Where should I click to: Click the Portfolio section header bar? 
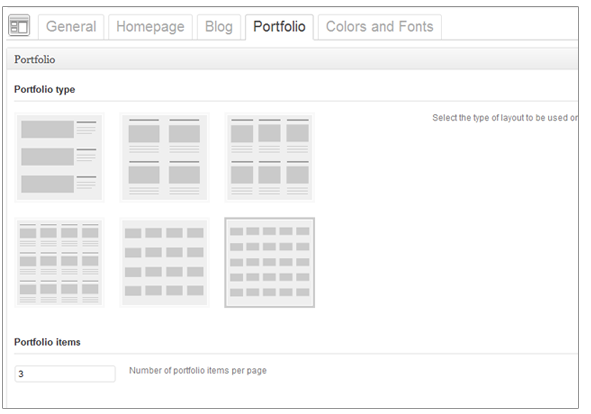click(x=292, y=59)
